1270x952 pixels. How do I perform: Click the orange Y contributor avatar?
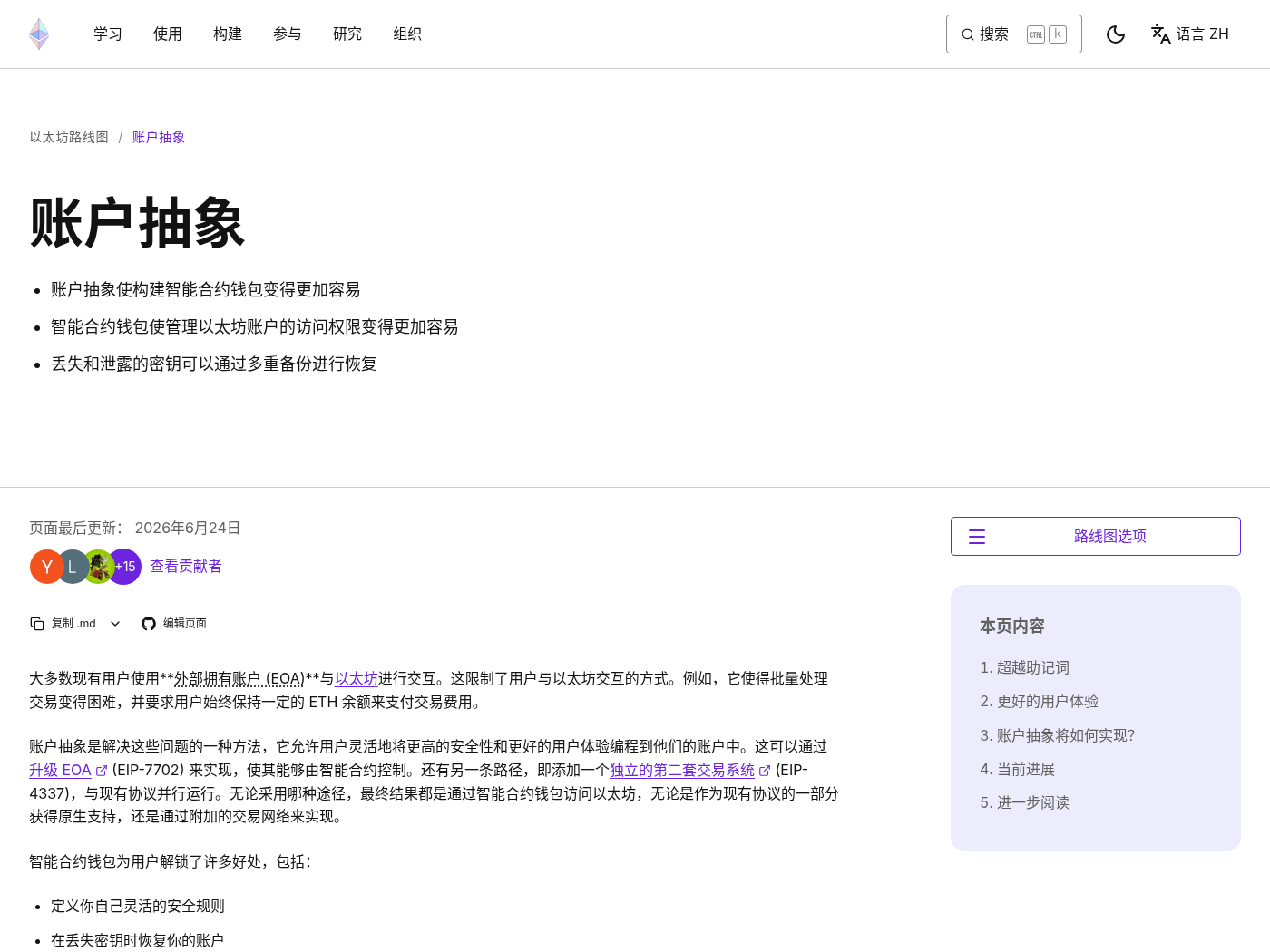coord(46,567)
